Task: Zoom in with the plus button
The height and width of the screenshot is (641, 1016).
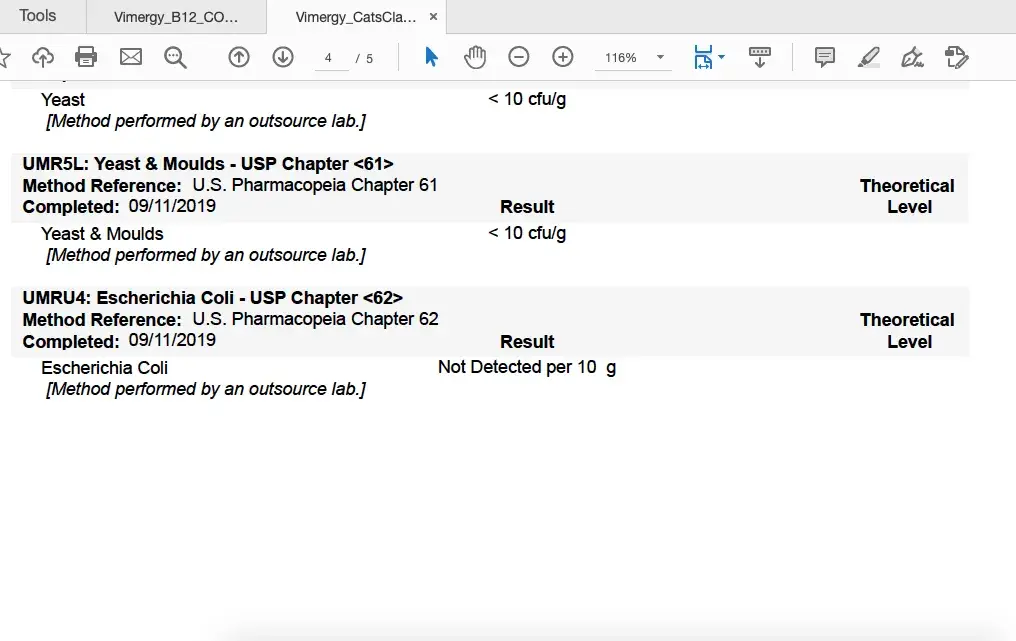Action: pos(563,57)
